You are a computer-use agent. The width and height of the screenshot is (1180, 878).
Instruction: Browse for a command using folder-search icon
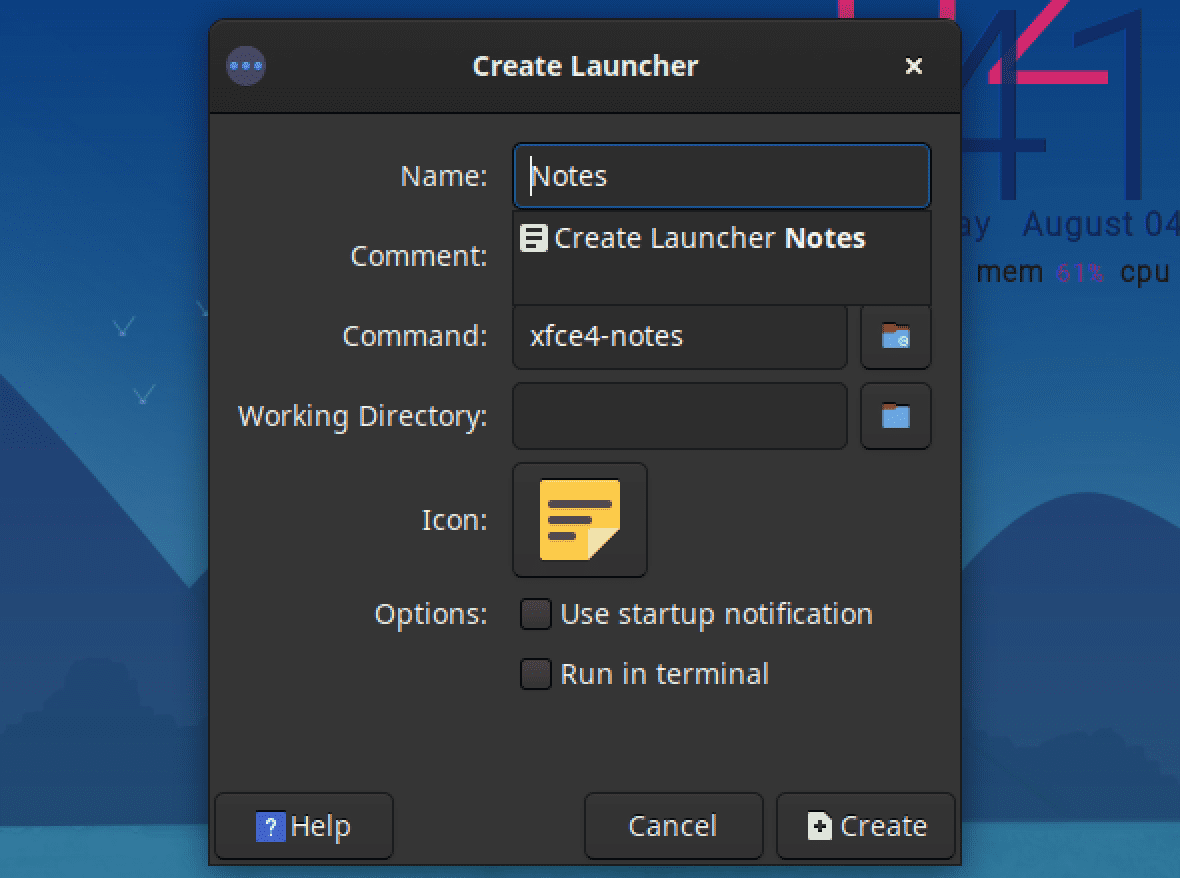(896, 336)
